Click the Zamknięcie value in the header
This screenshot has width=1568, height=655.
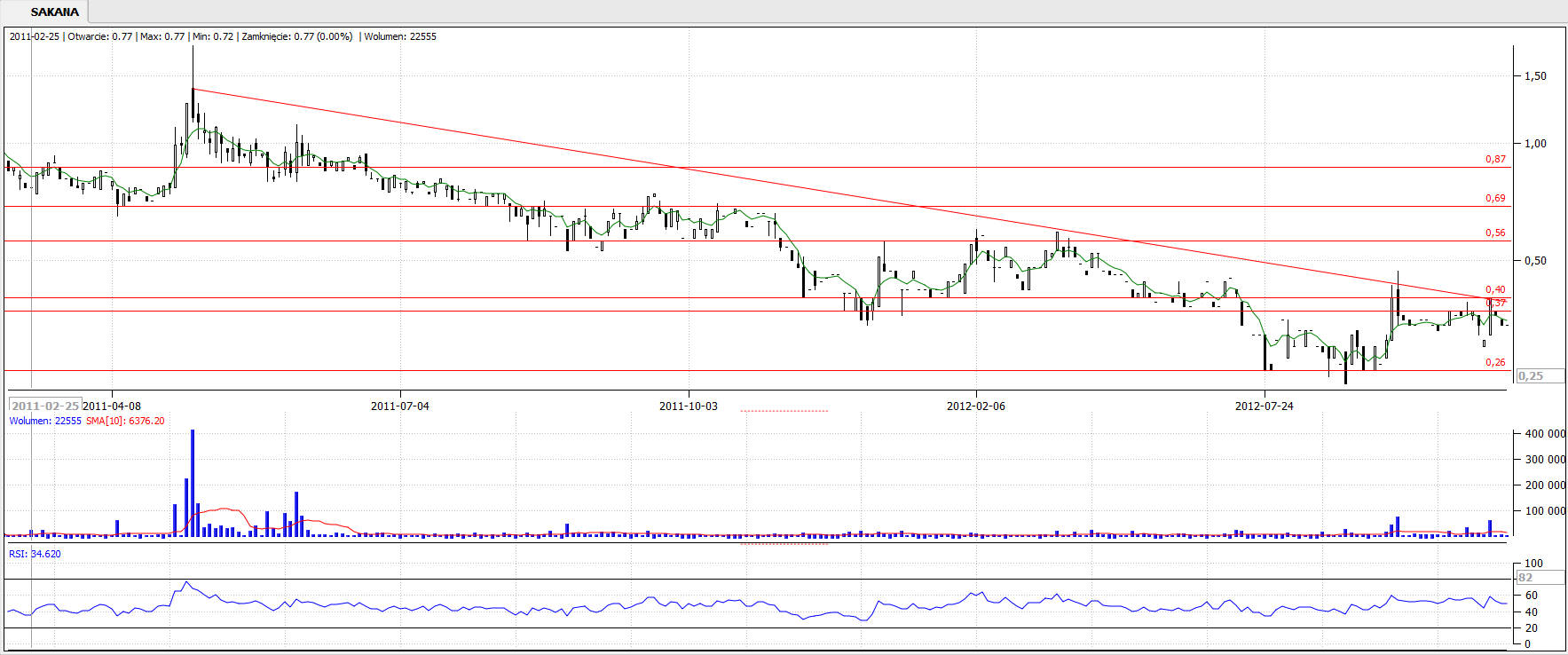296,36
